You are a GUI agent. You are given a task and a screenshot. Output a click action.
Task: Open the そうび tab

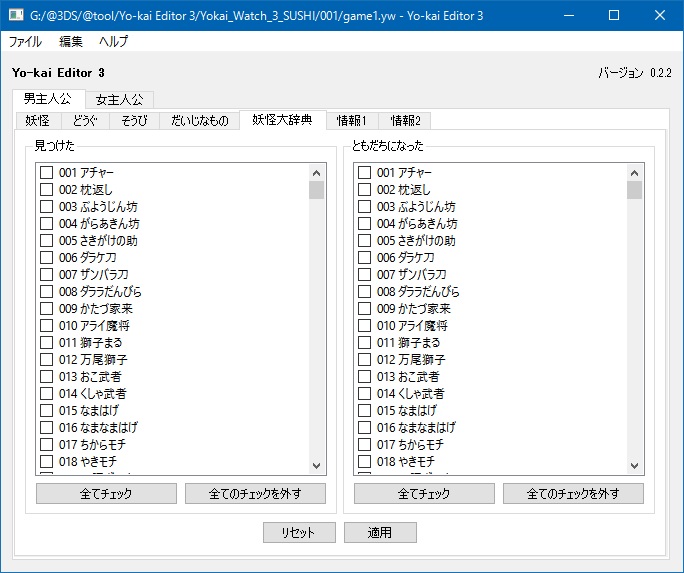134,120
